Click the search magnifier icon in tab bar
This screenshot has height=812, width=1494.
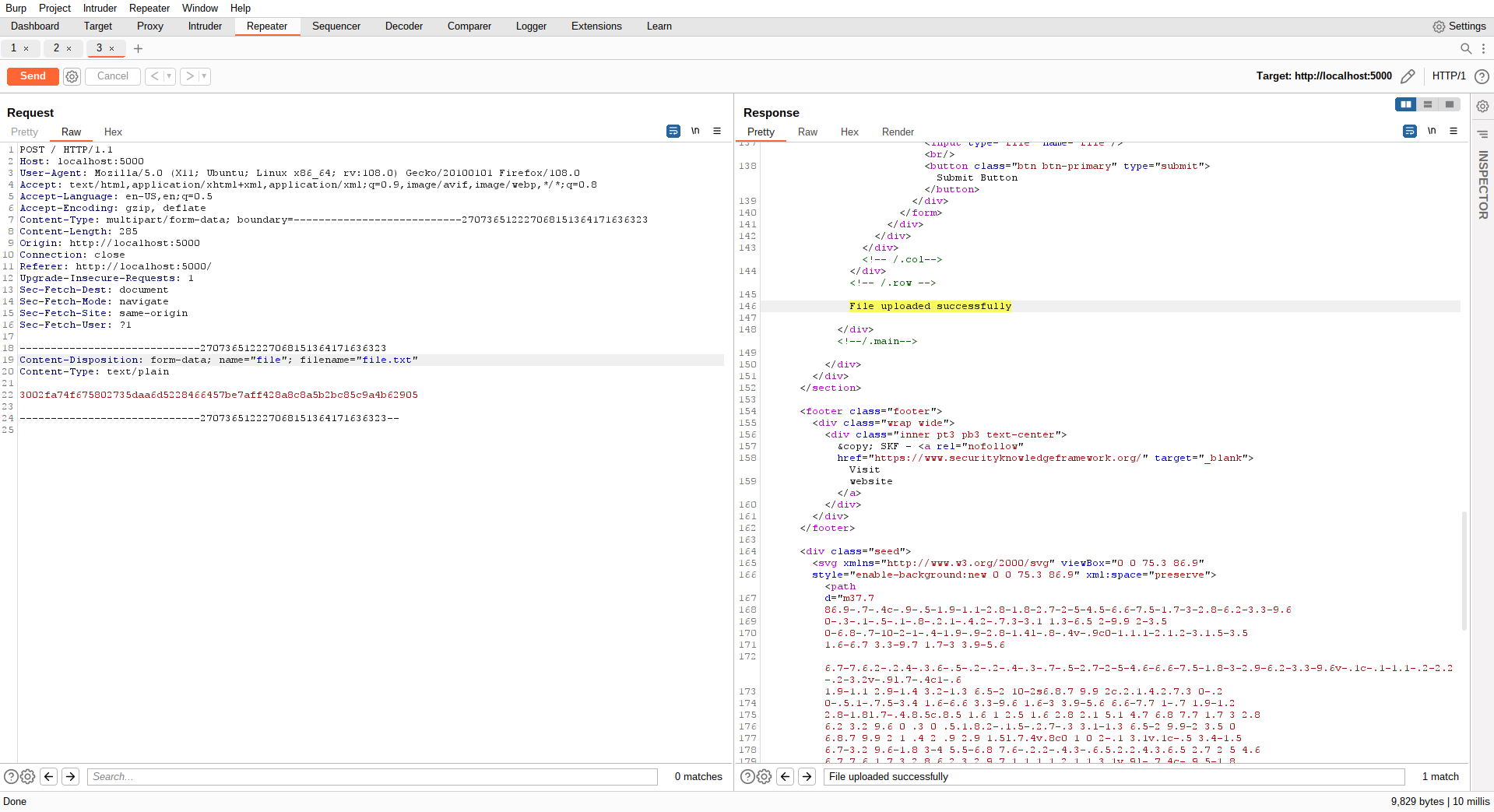click(1466, 48)
